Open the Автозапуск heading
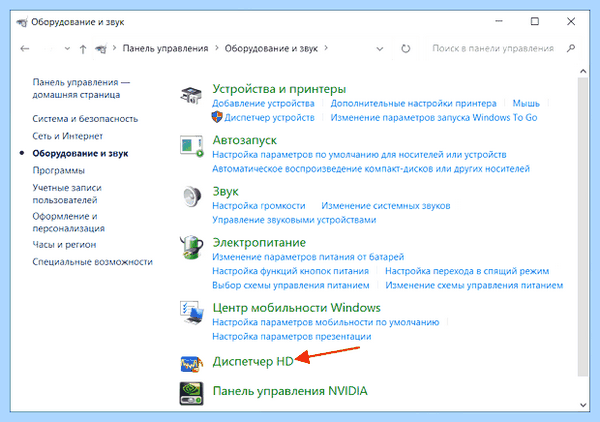The image size is (600, 422). point(245,140)
